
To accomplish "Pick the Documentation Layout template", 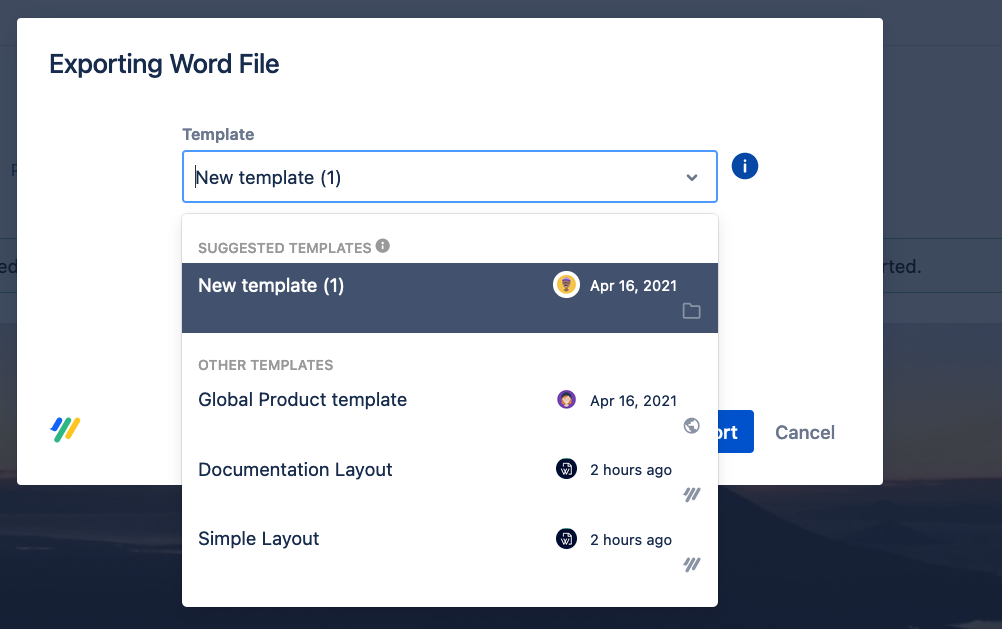I will 295,470.
